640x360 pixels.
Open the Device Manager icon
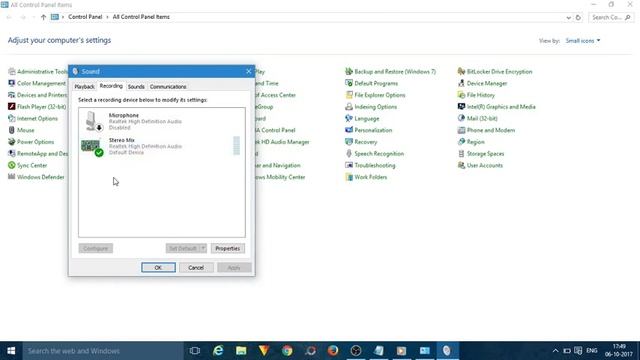[x=482, y=83]
